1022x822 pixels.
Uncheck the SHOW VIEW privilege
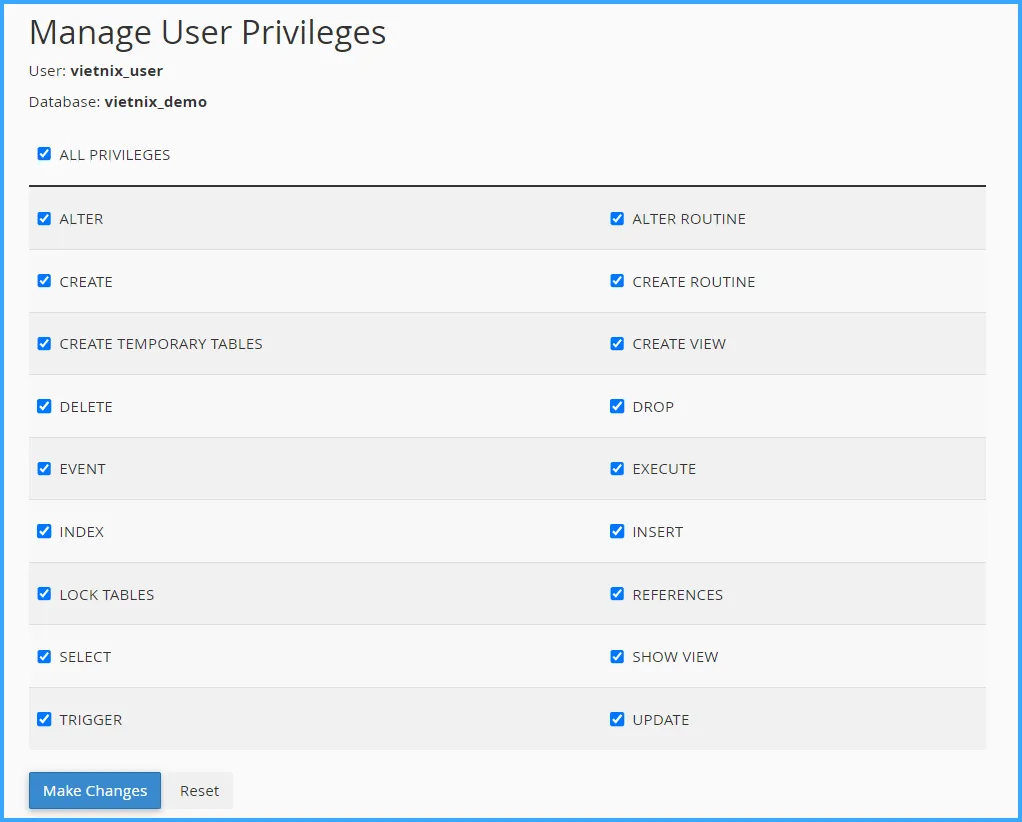pos(617,656)
